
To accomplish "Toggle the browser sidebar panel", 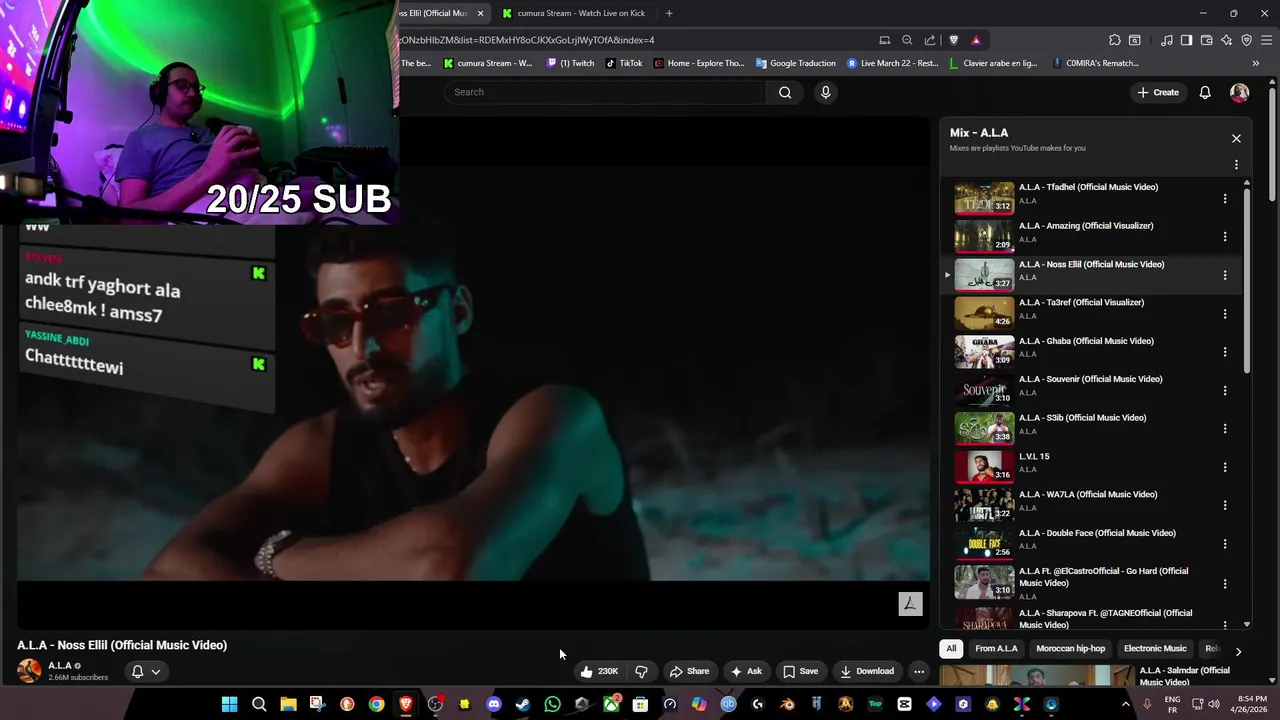I will click(1186, 40).
